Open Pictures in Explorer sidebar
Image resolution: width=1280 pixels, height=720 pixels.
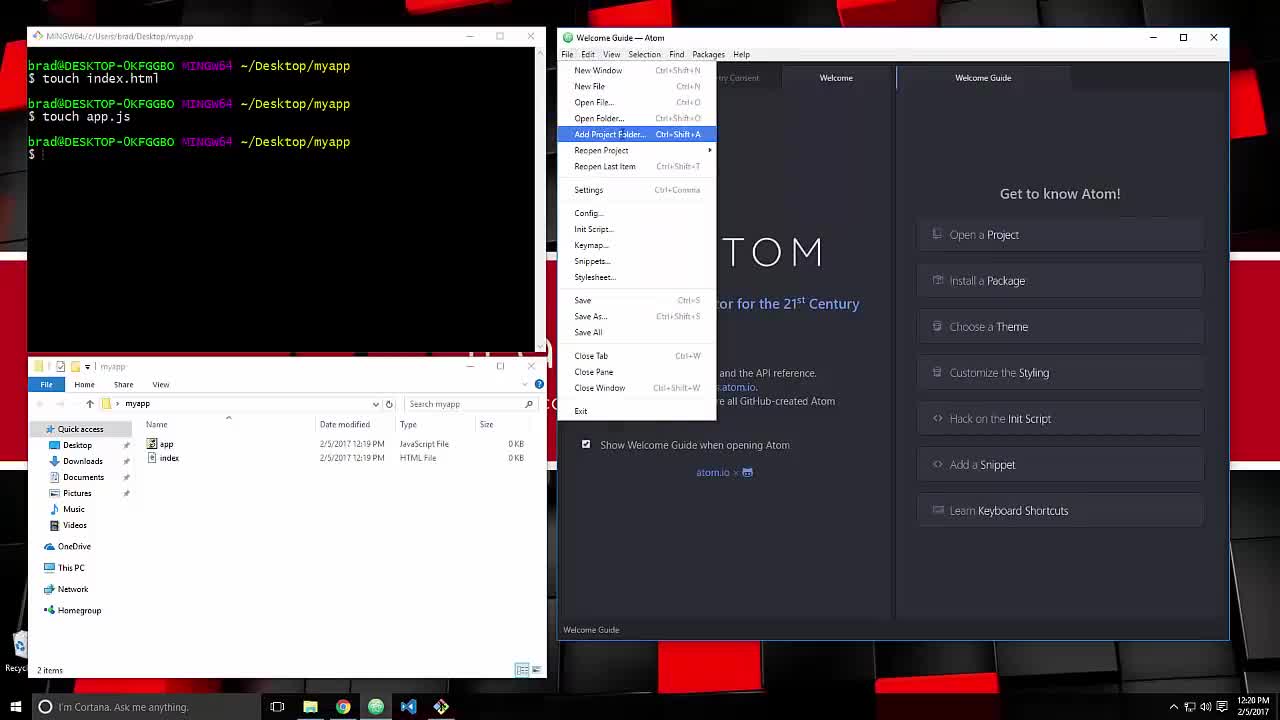coord(77,493)
